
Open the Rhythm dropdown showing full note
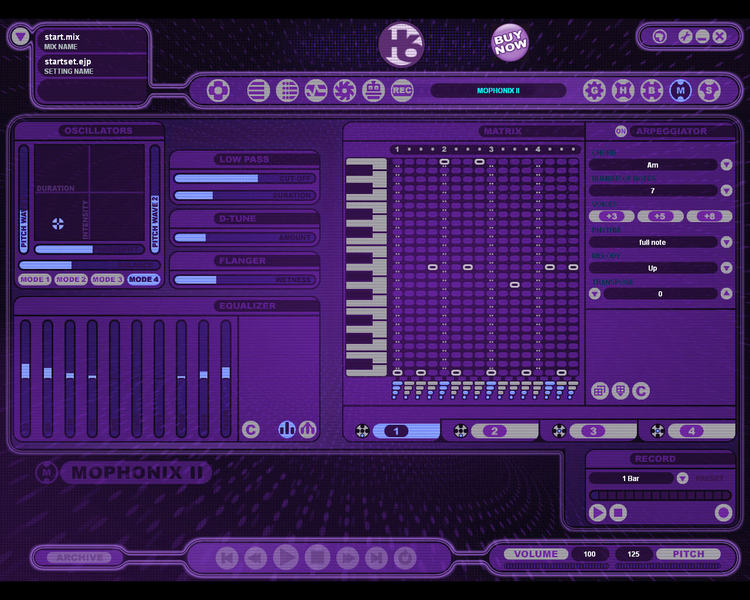[726, 242]
